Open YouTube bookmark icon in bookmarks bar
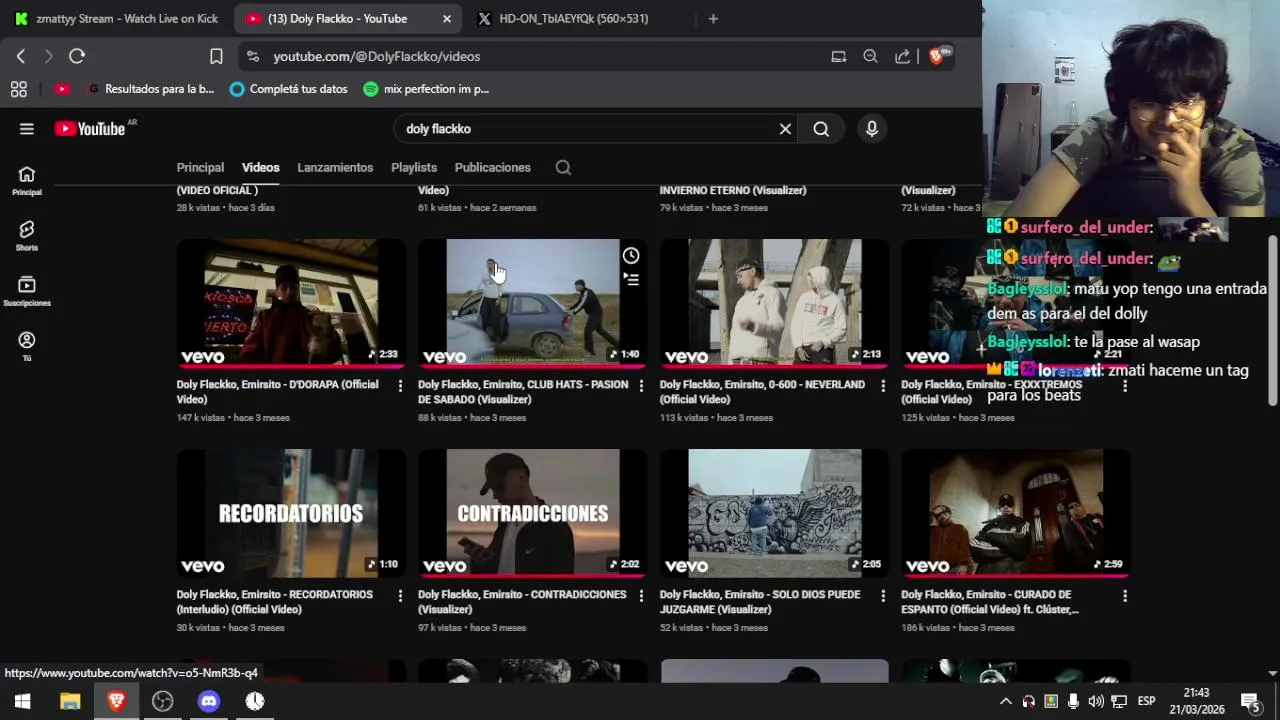The height and width of the screenshot is (720, 1280). (62, 89)
